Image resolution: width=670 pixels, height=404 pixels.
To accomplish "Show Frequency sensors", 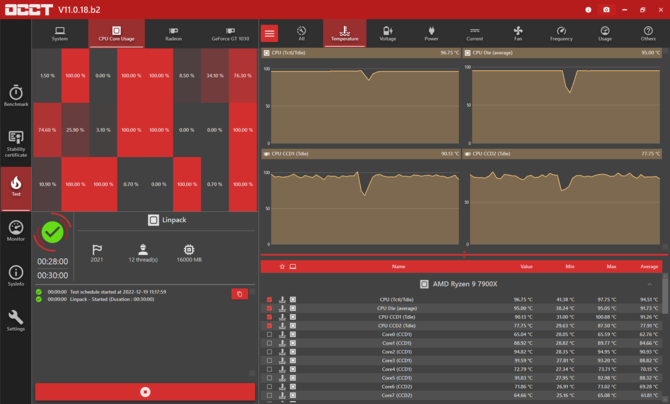I will point(561,33).
